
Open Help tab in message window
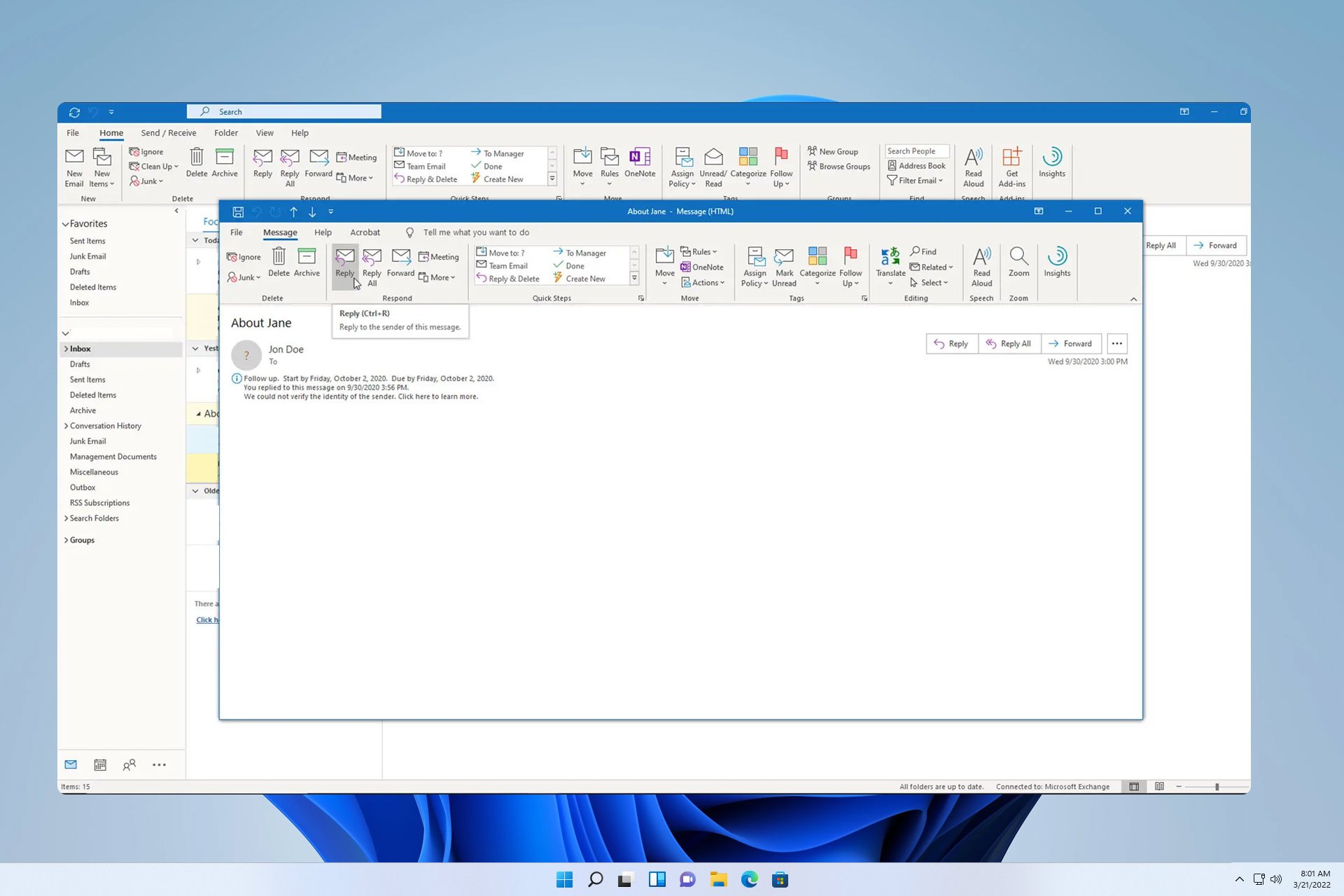(x=323, y=232)
